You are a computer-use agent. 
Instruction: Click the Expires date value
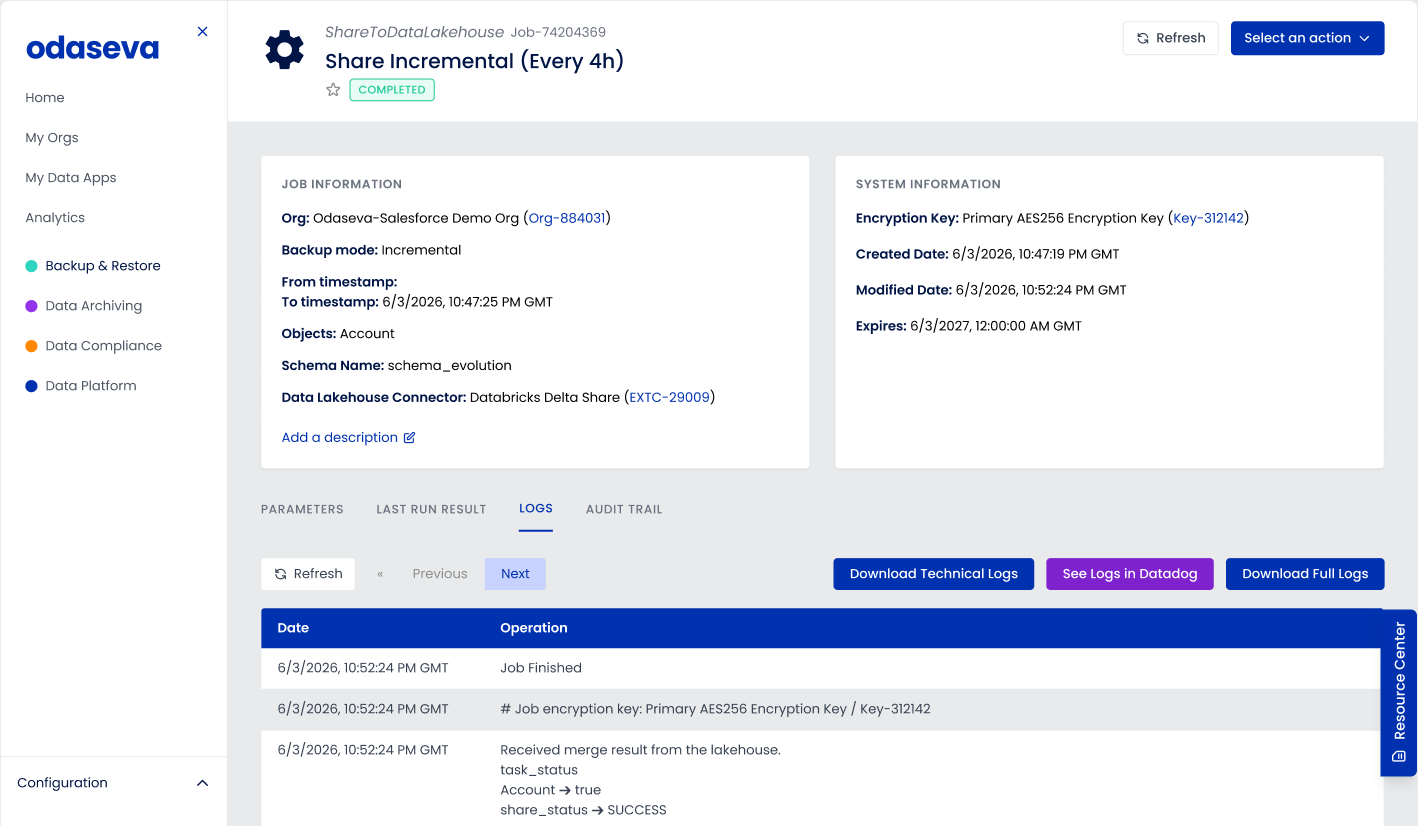996,326
